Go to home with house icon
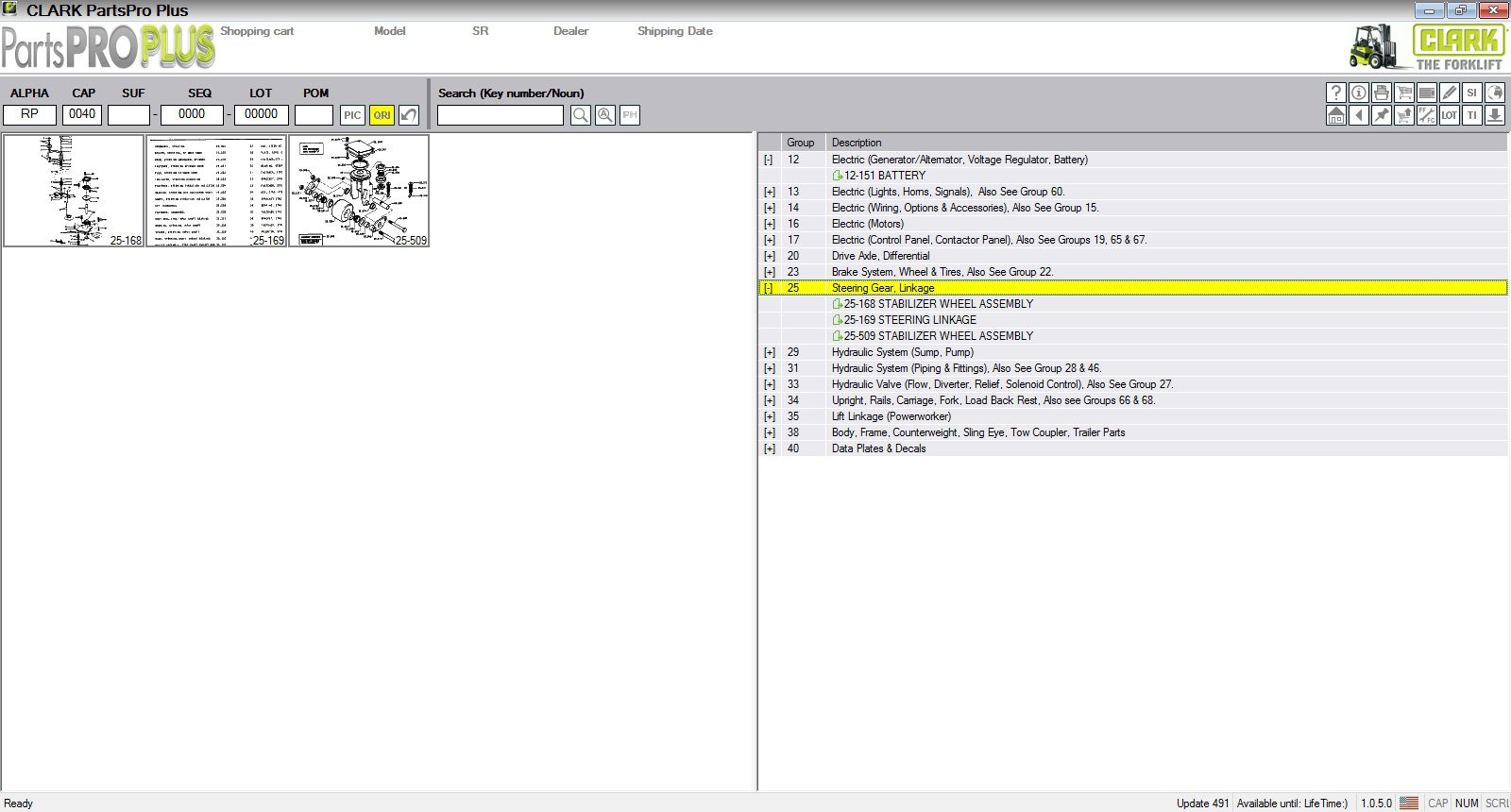 tap(1336, 115)
